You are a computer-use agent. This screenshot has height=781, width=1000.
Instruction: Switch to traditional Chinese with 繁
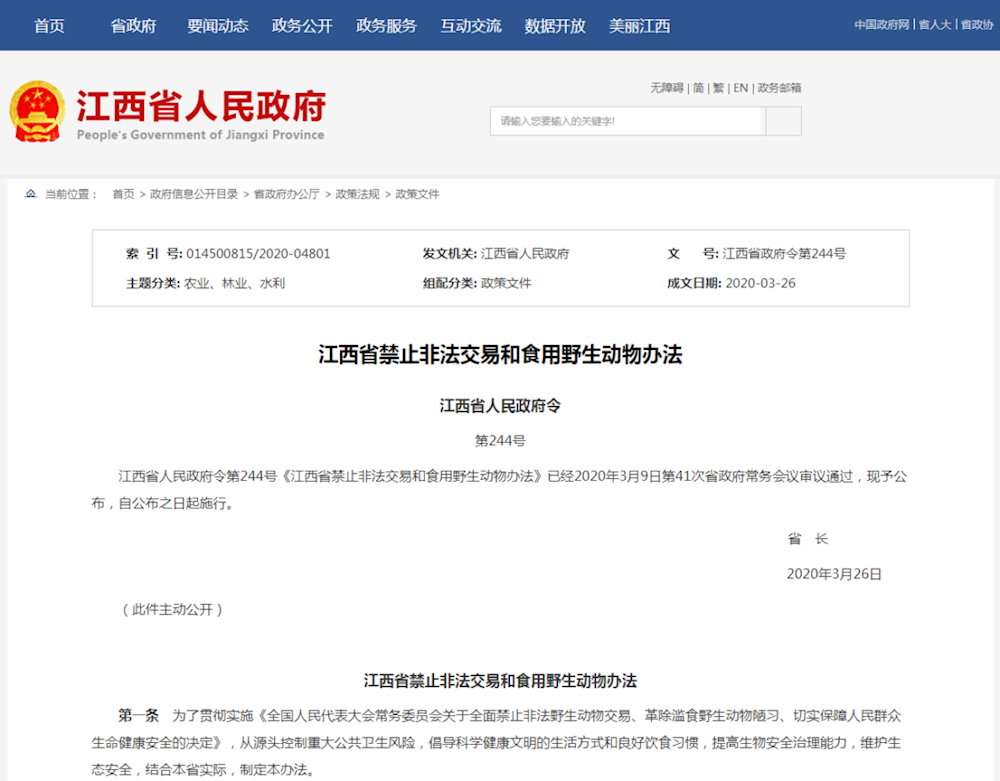coord(718,88)
